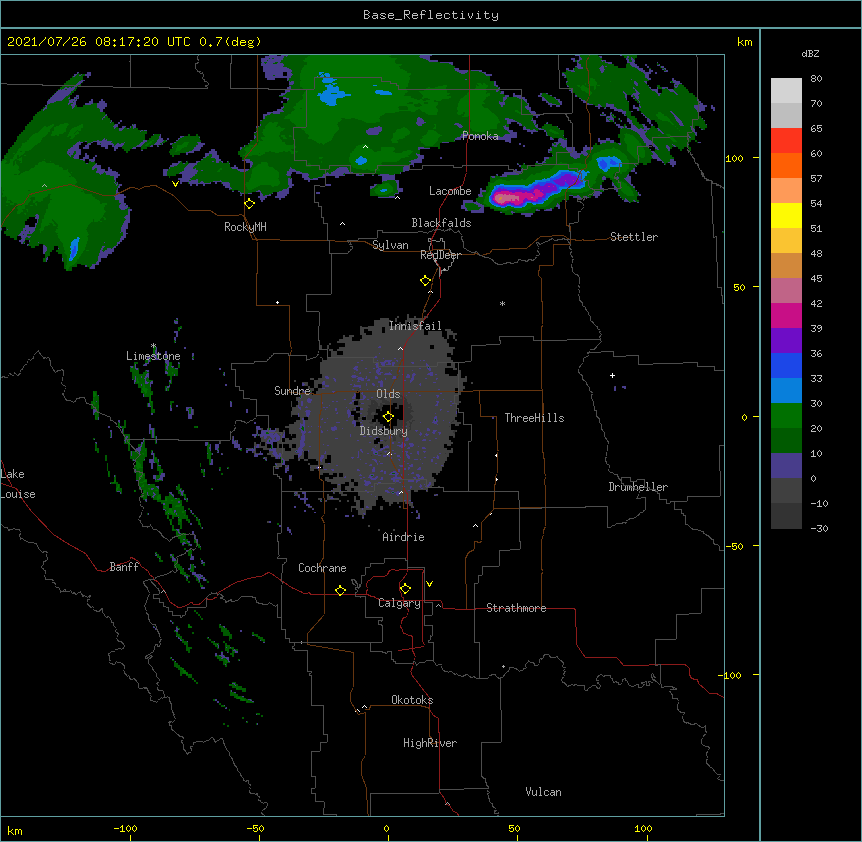The image size is (862, 842).
Task: Select the yellow diamond marker south of RedDeer
Action: click(x=426, y=281)
